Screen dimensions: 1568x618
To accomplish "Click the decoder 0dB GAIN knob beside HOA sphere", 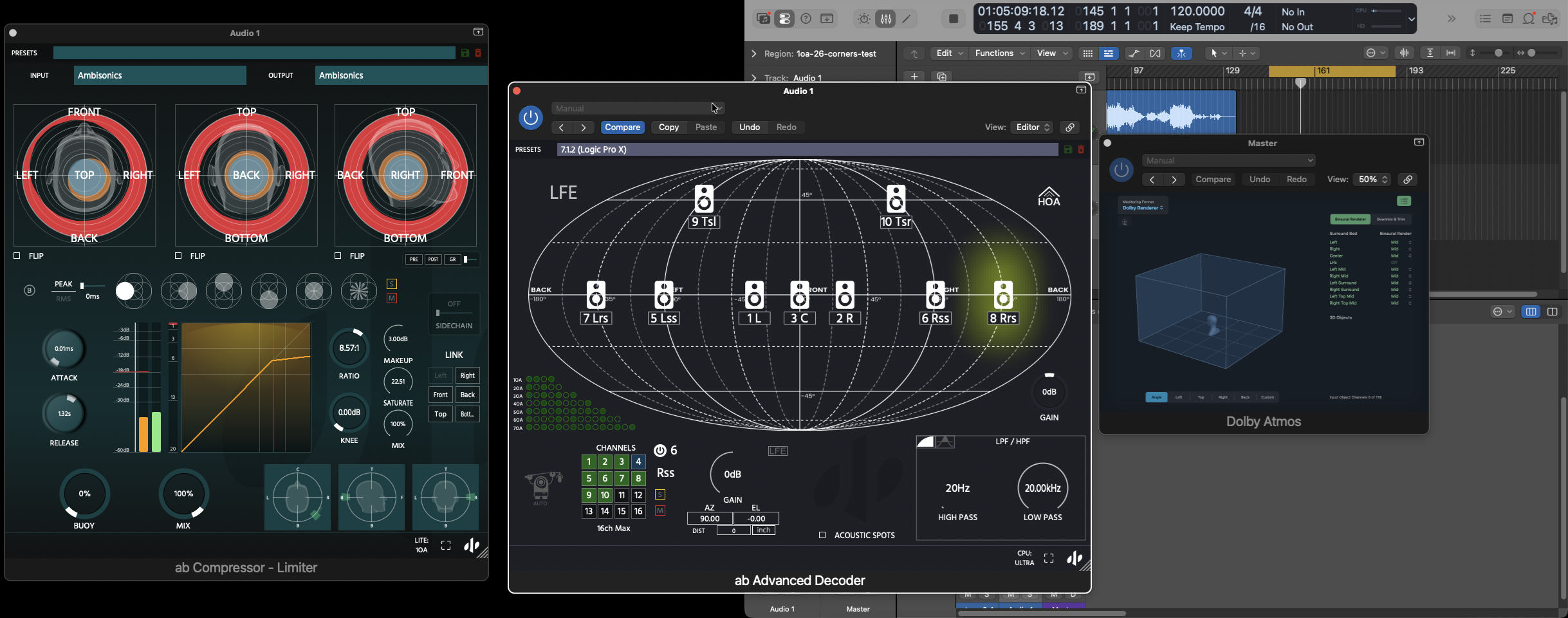I will click(x=1049, y=391).
